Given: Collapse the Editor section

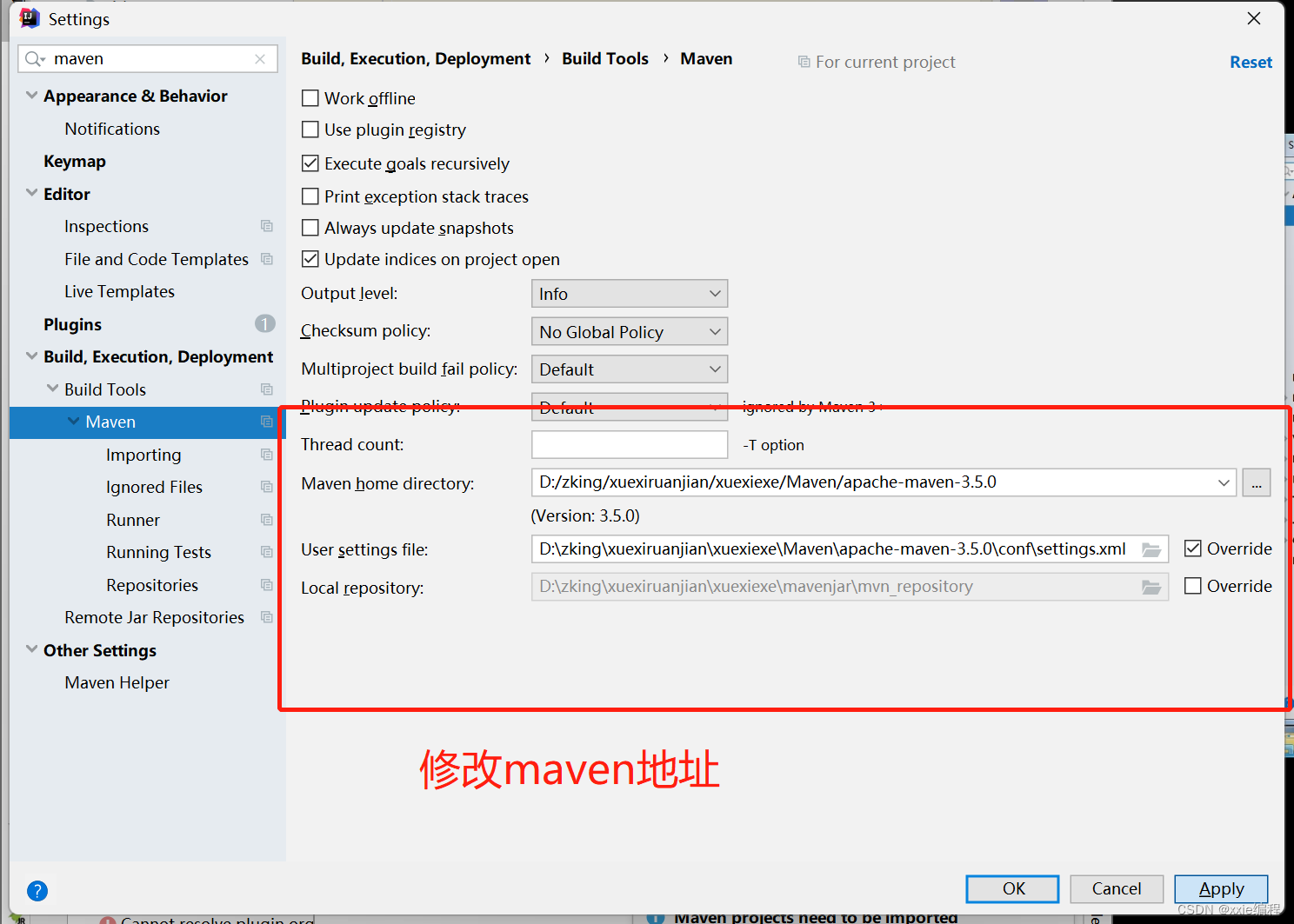Looking at the screenshot, I should 31,193.
